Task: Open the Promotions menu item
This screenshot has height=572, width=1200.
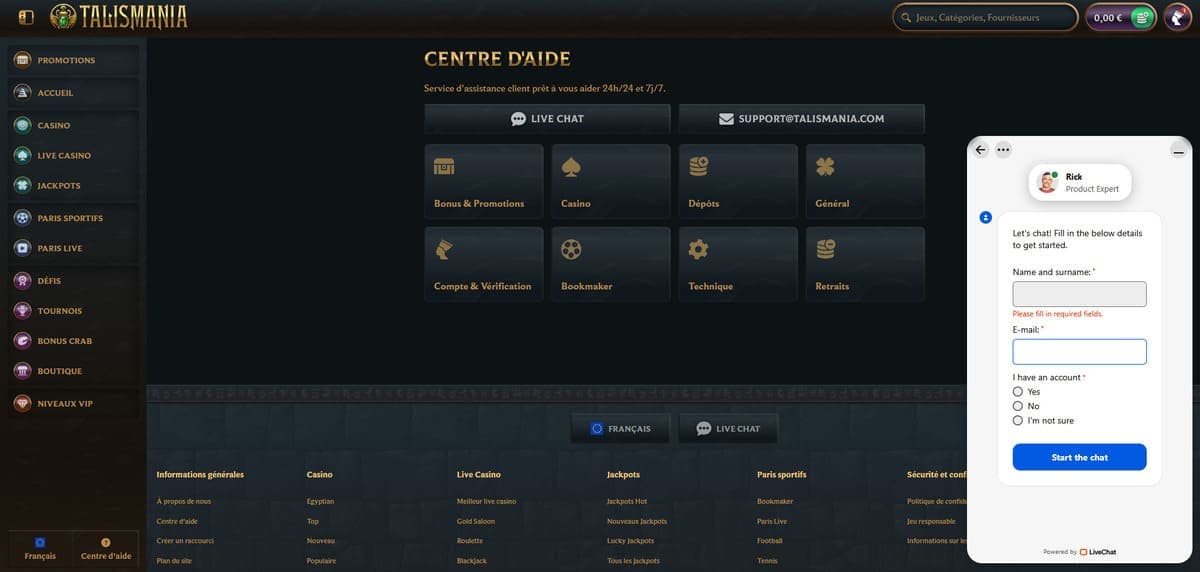Action: coord(75,60)
